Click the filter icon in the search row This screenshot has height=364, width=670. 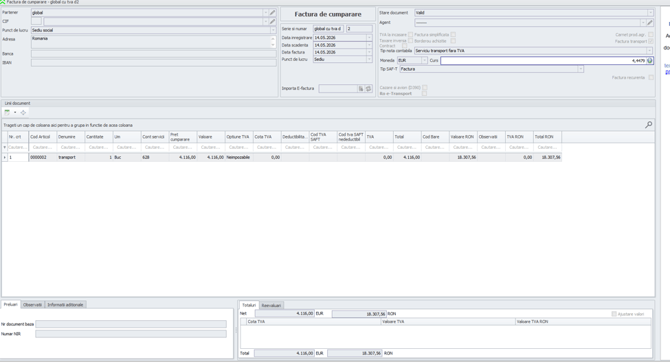point(5,147)
